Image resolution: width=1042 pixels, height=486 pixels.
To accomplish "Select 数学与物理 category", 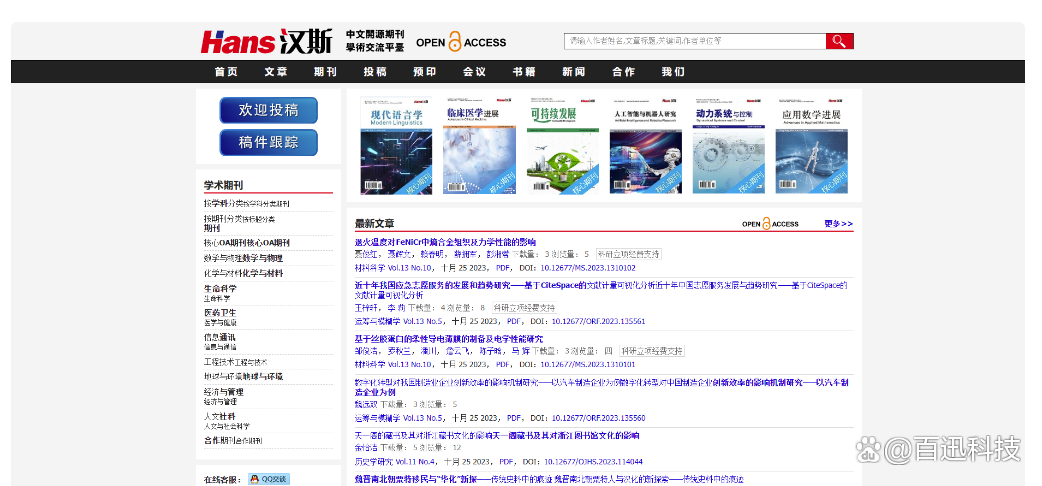I will click(243, 258).
